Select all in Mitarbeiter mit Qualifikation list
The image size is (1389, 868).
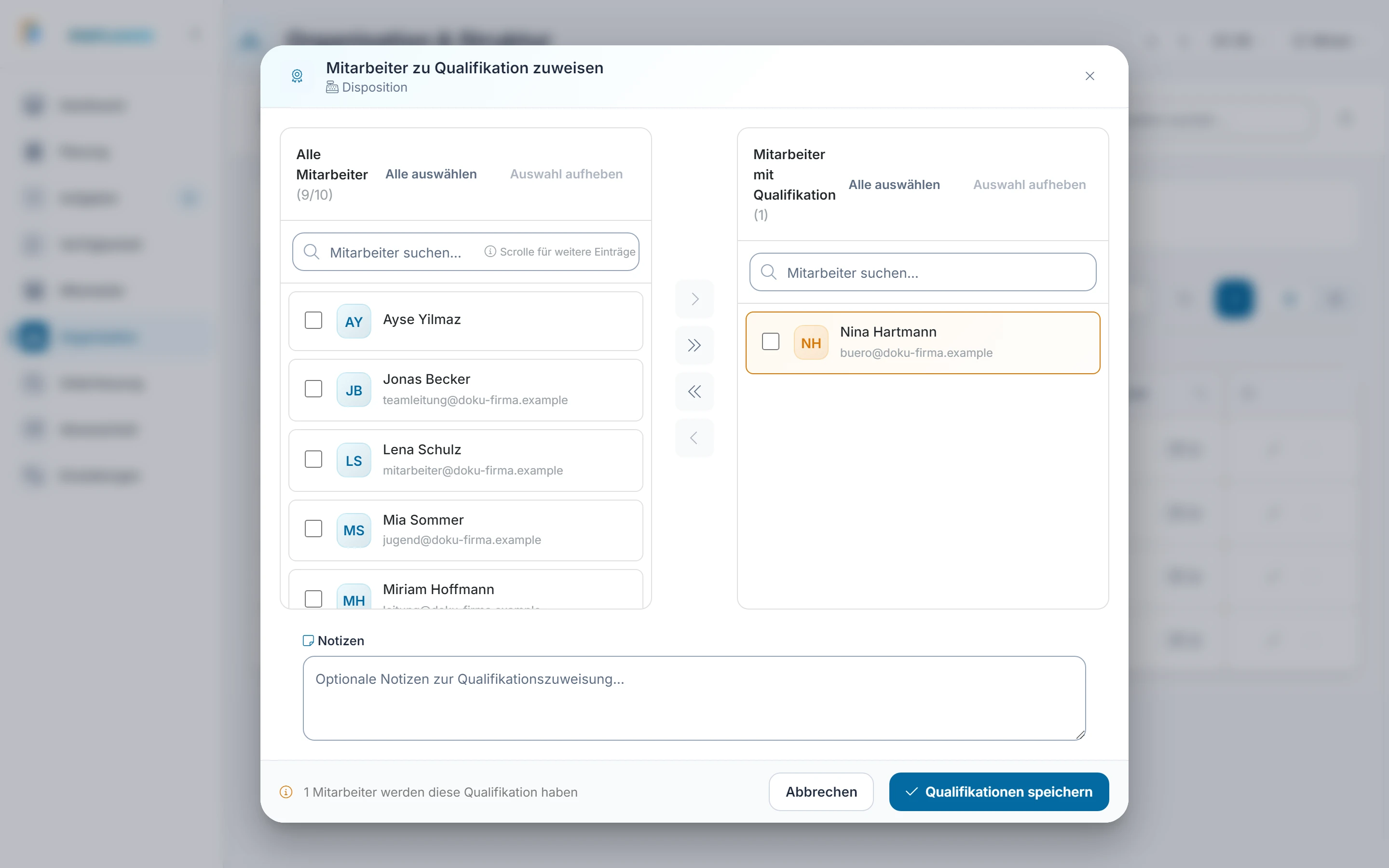(x=894, y=185)
